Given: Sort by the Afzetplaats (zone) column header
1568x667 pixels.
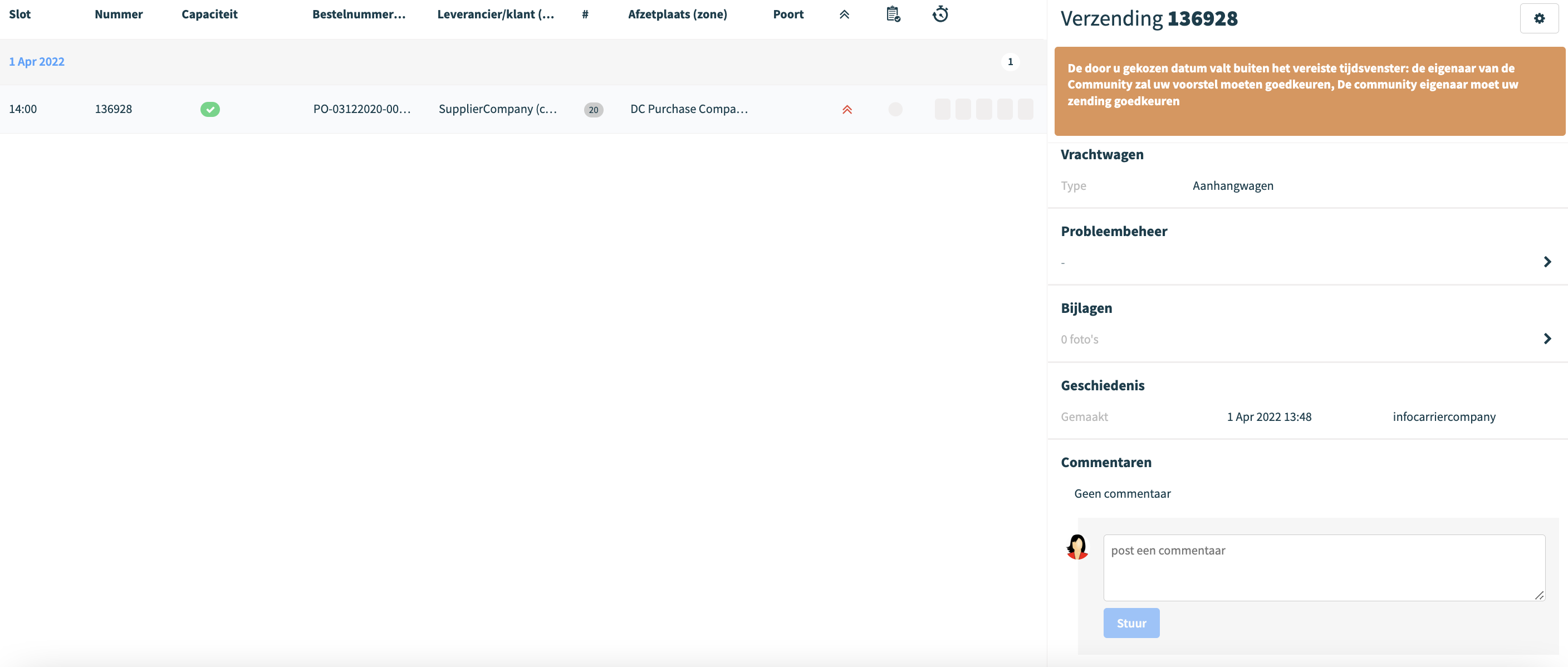Looking at the screenshot, I should 678,14.
